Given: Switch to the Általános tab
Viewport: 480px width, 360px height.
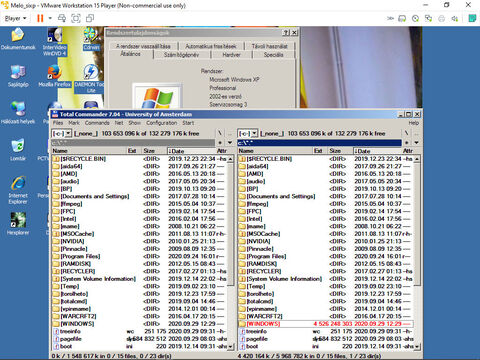Looking at the screenshot, I should tap(130, 54).
